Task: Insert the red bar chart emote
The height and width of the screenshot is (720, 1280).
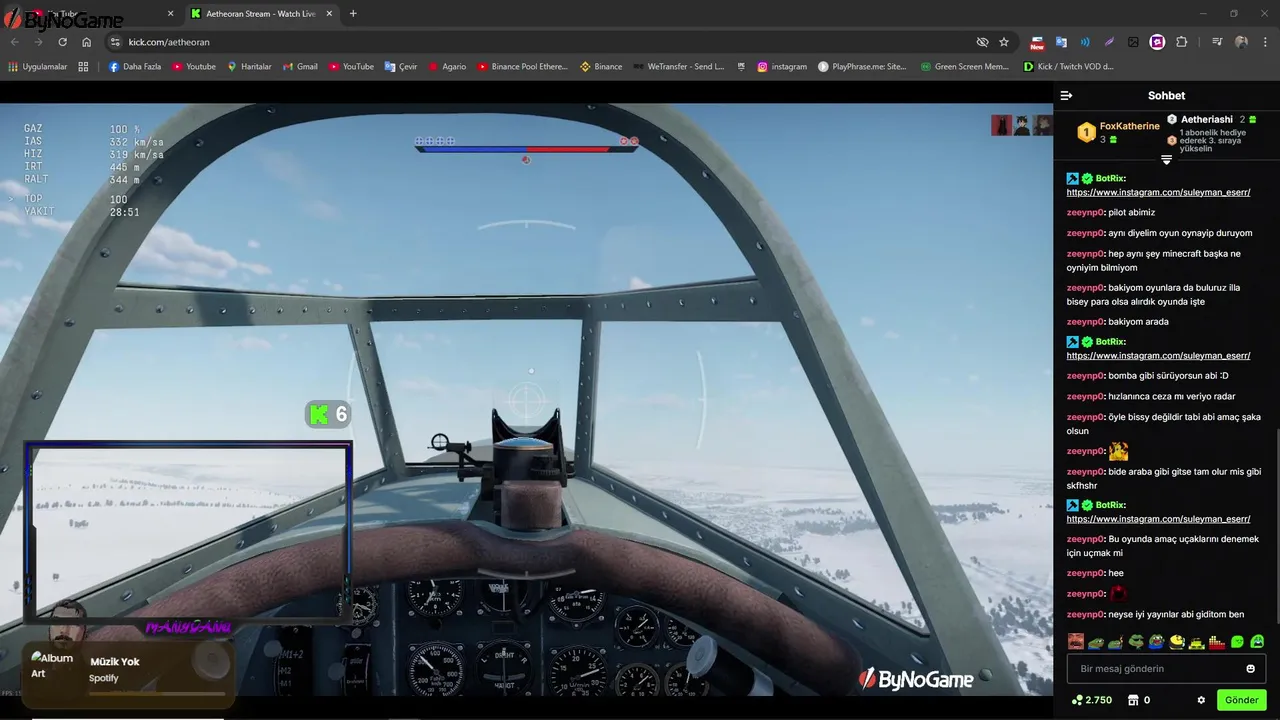Action: (x=1217, y=641)
